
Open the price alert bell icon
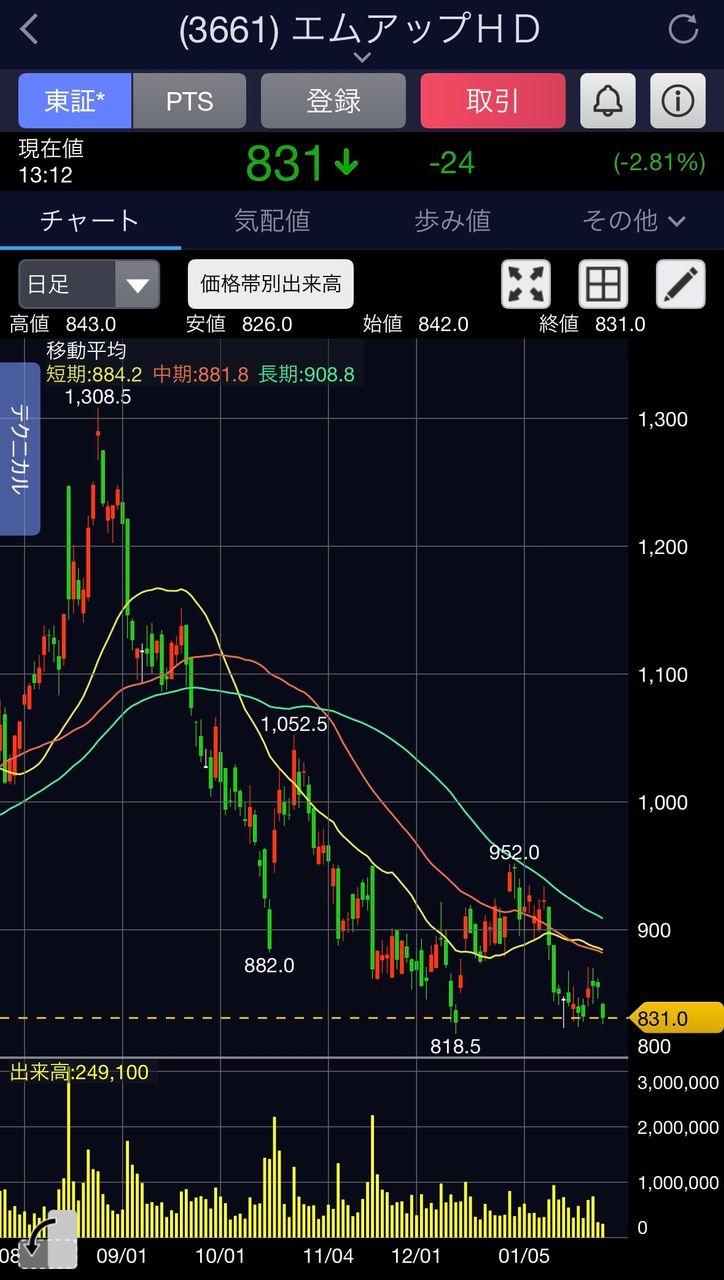[608, 101]
